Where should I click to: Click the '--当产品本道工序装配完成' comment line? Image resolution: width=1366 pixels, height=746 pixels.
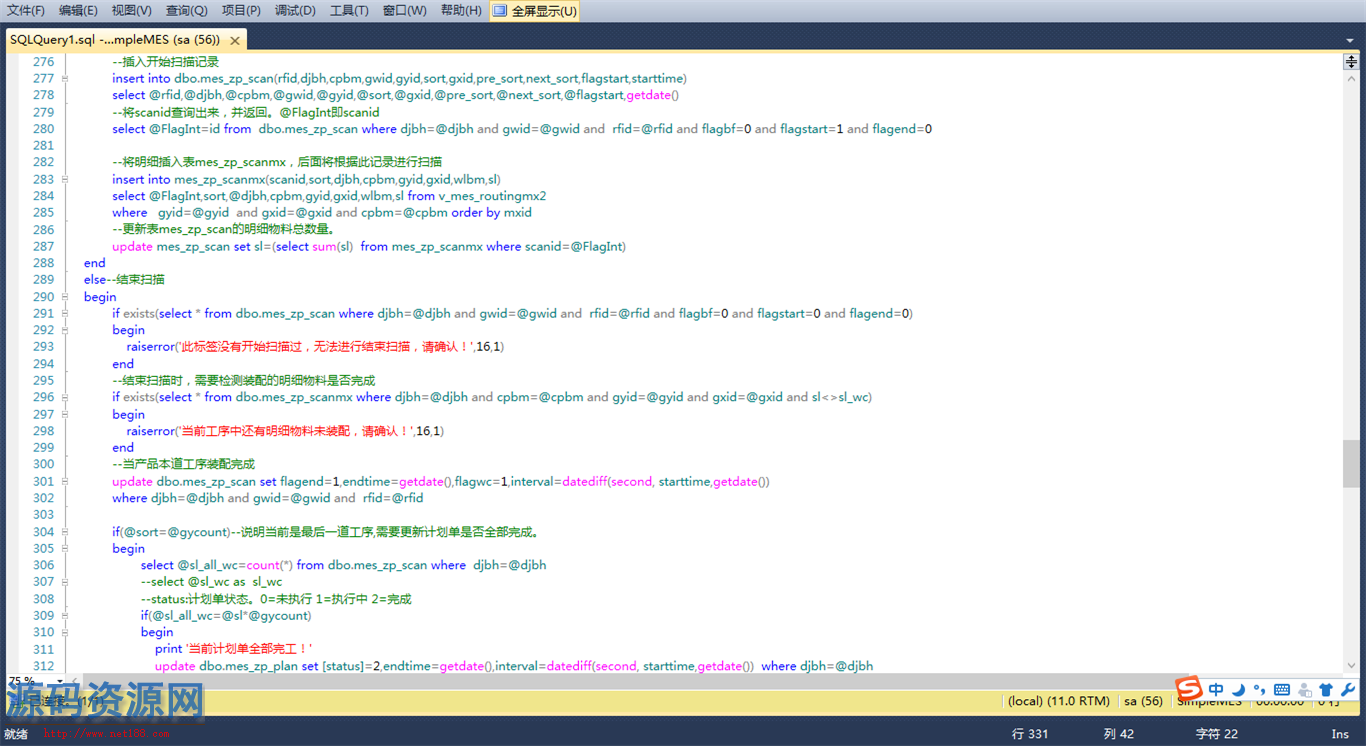tap(183, 464)
